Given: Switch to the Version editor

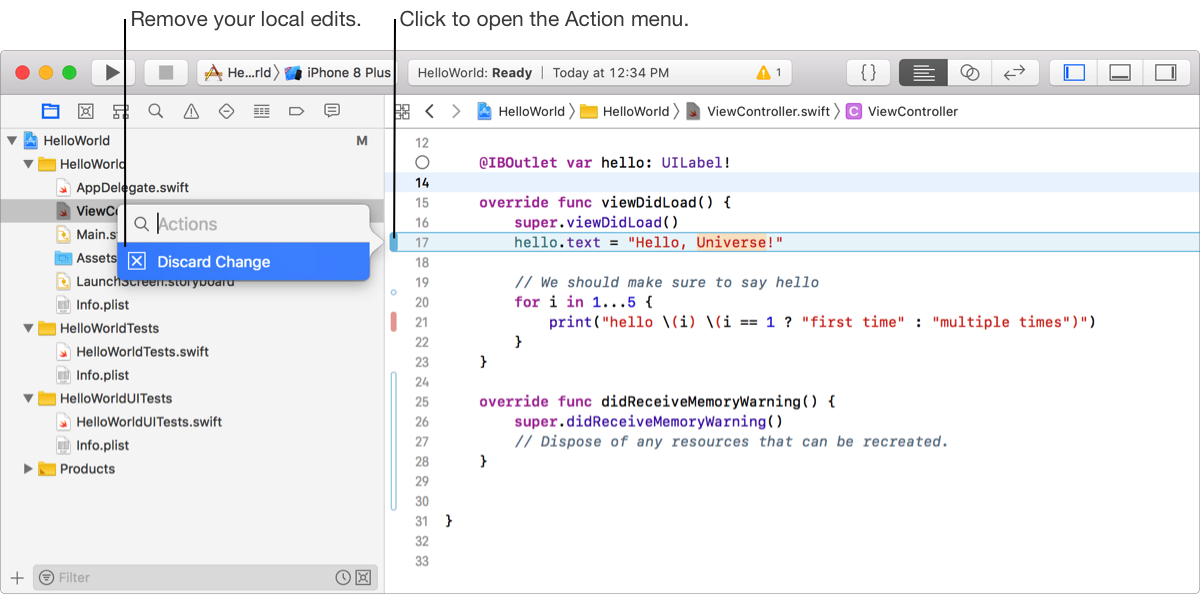Looking at the screenshot, I should click(x=1014, y=73).
